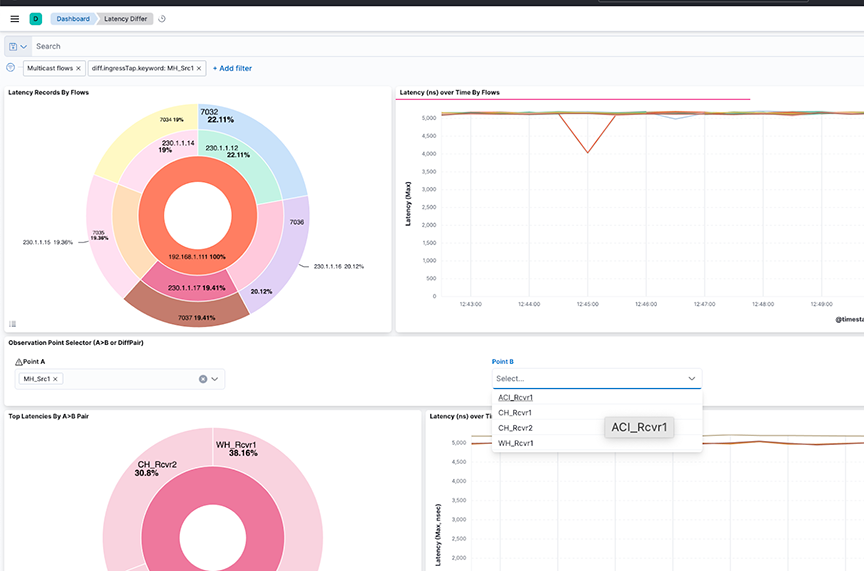Expand saved query dropdown chevron

[24, 47]
